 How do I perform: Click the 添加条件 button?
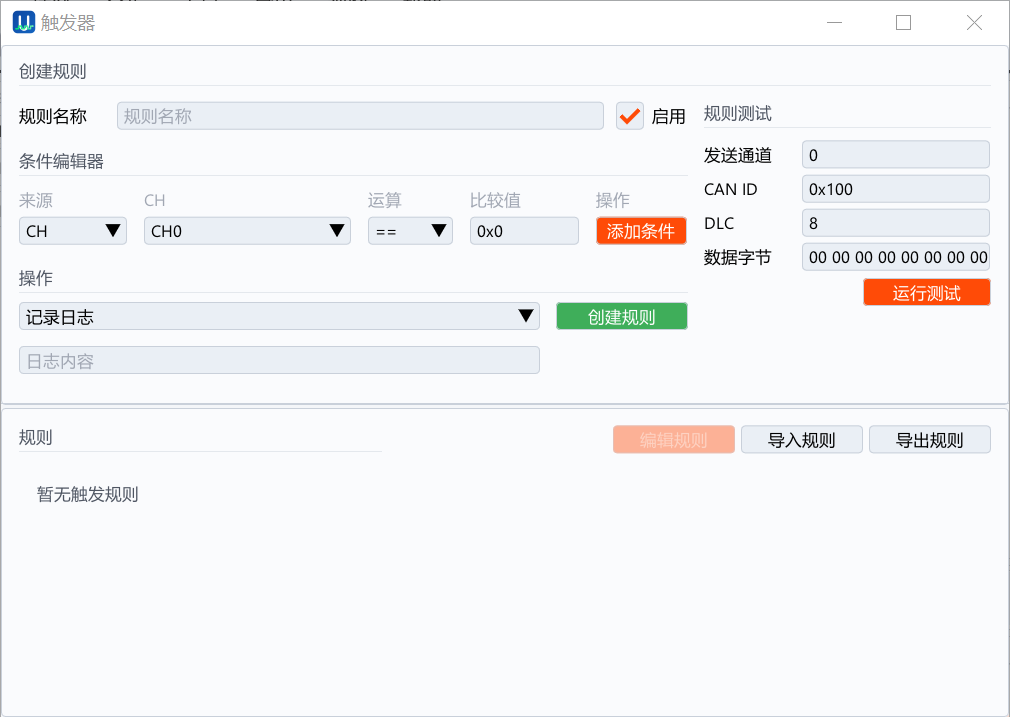point(641,231)
